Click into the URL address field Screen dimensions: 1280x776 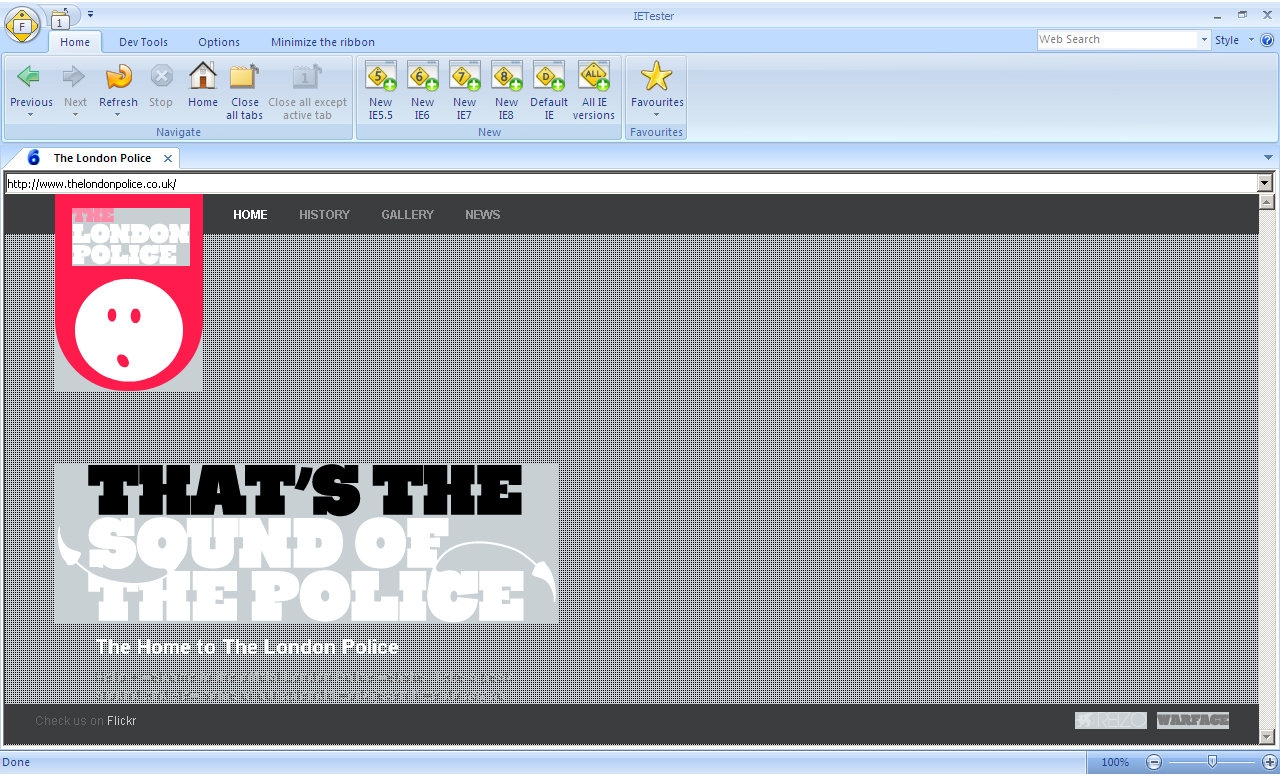(x=630, y=183)
